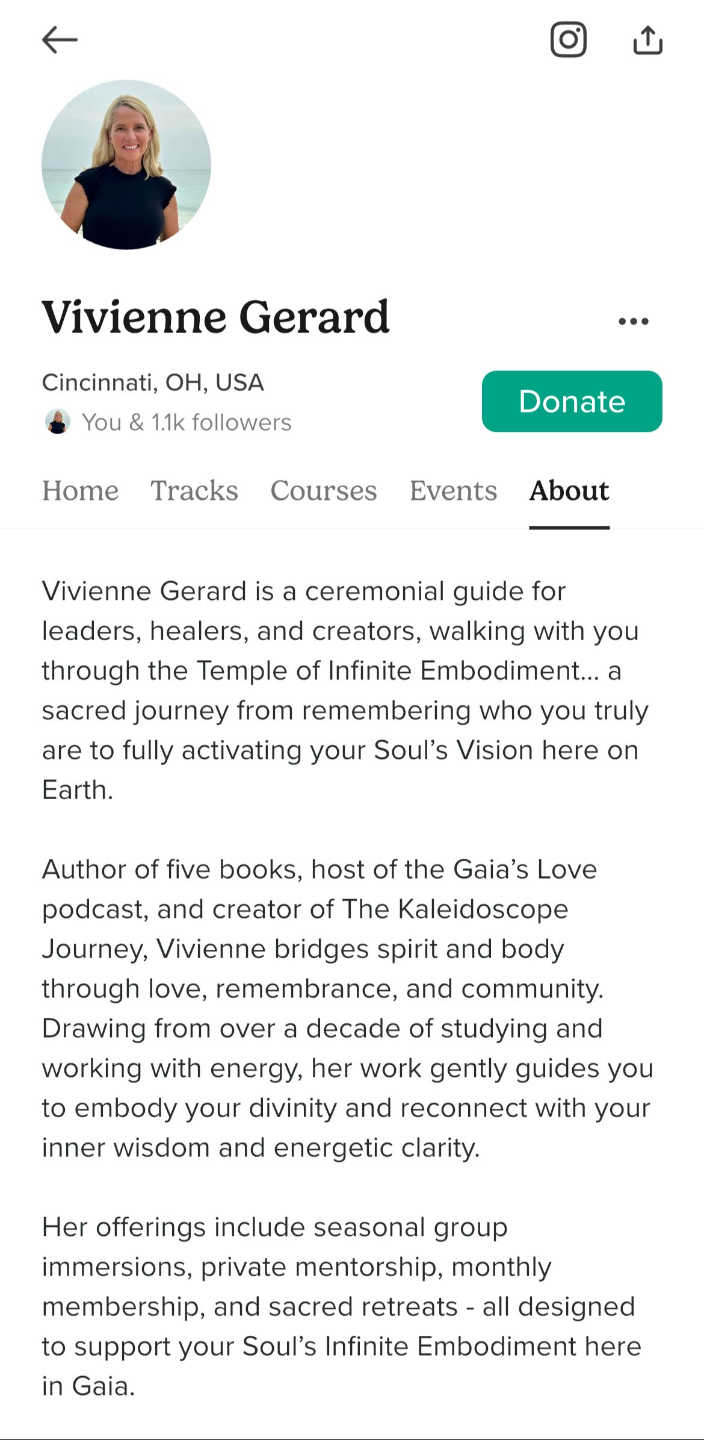The image size is (704, 1440).
Task: Tap the sentence starting 'Drawing from over'
Action: (348, 1088)
